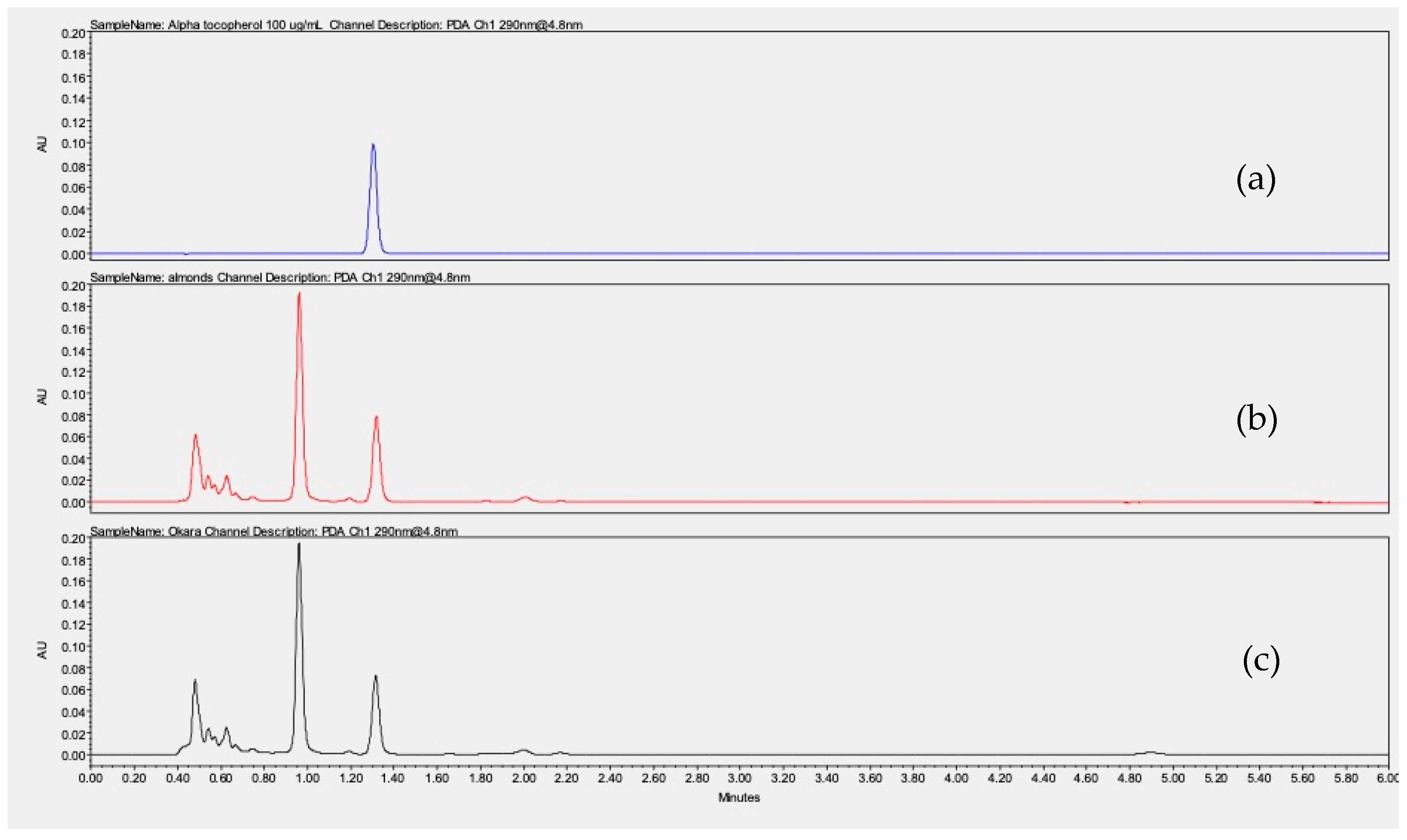Click the Okara sample name header
Screen dimensions: 1407x840
185,531
